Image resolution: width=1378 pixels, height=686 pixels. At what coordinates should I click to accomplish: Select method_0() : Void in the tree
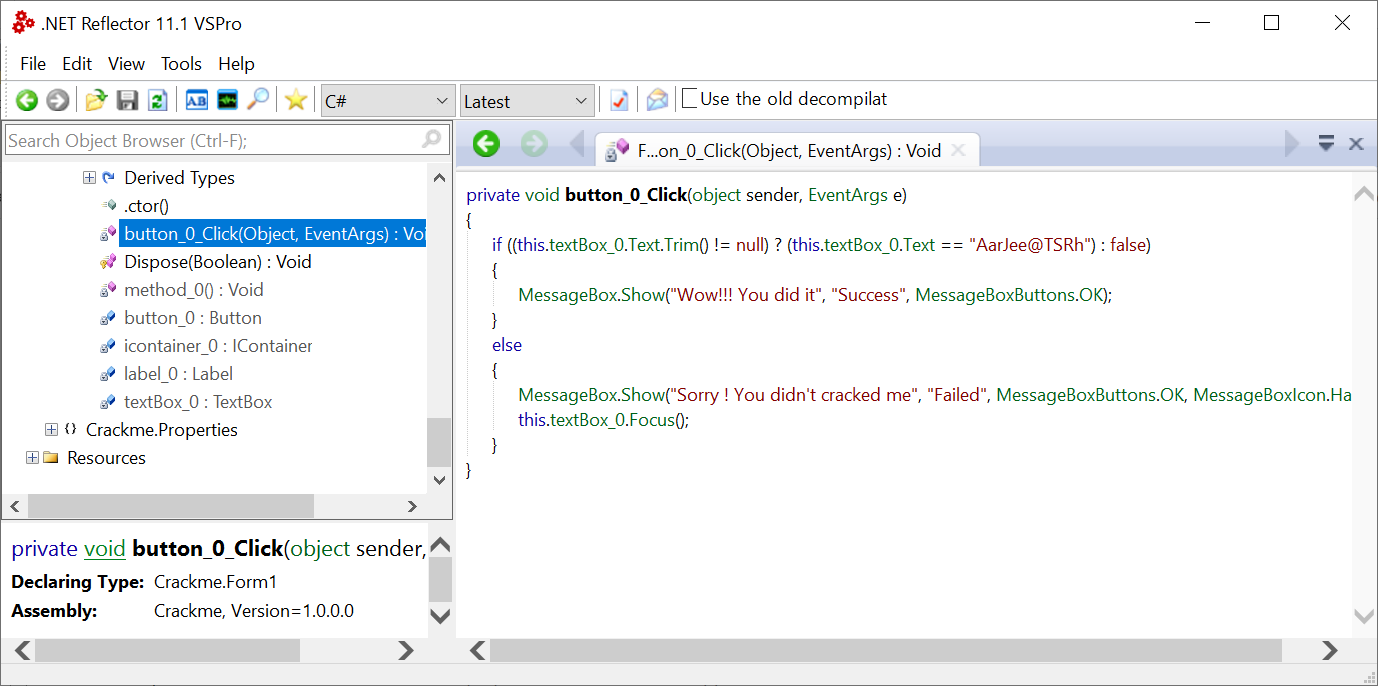(193, 290)
